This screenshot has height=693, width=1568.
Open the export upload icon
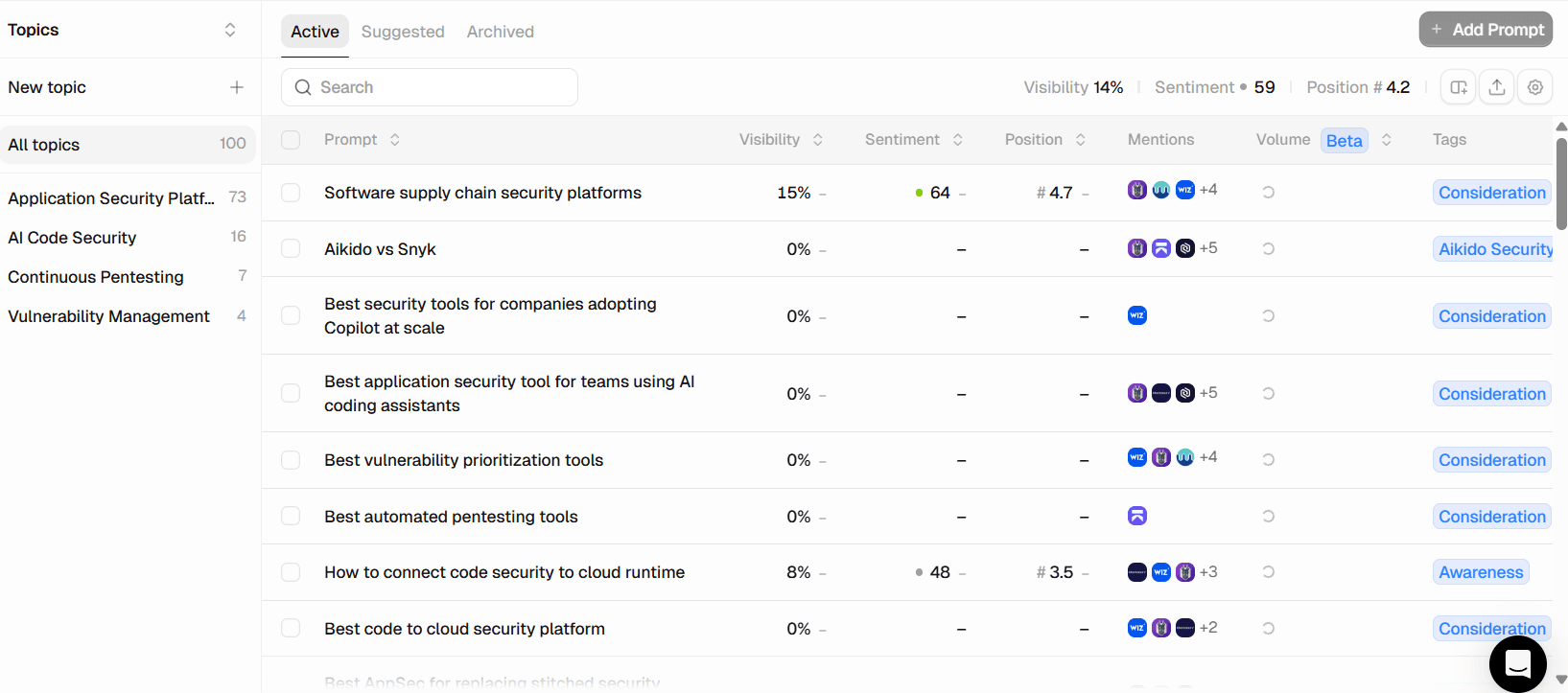1497,87
